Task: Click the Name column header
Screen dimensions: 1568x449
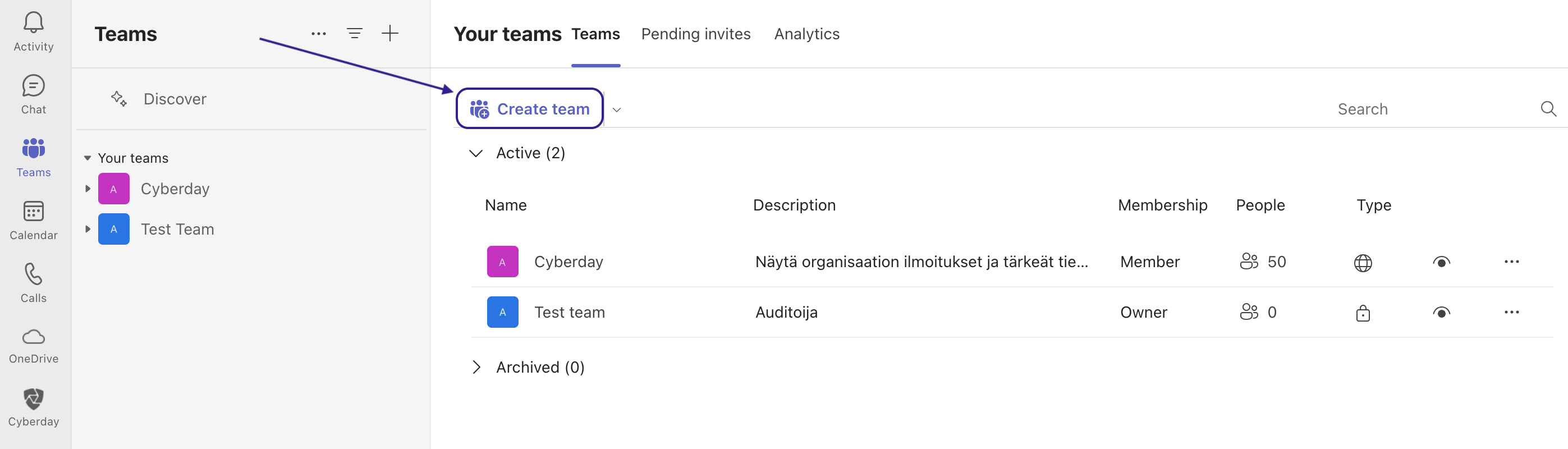Action: (x=505, y=205)
